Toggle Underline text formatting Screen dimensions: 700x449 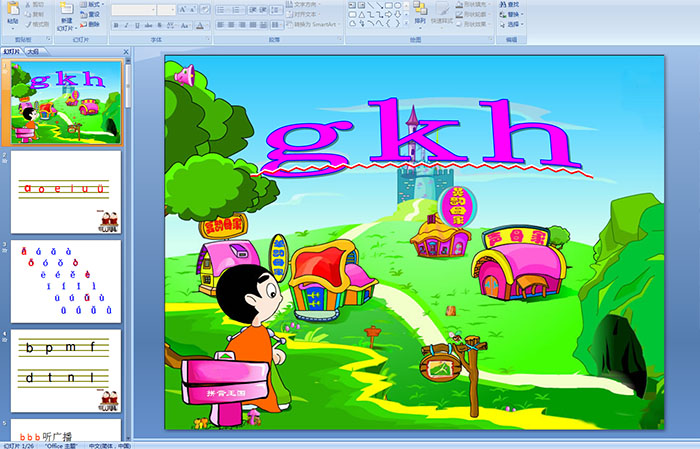pyautogui.click(x=137, y=25)
